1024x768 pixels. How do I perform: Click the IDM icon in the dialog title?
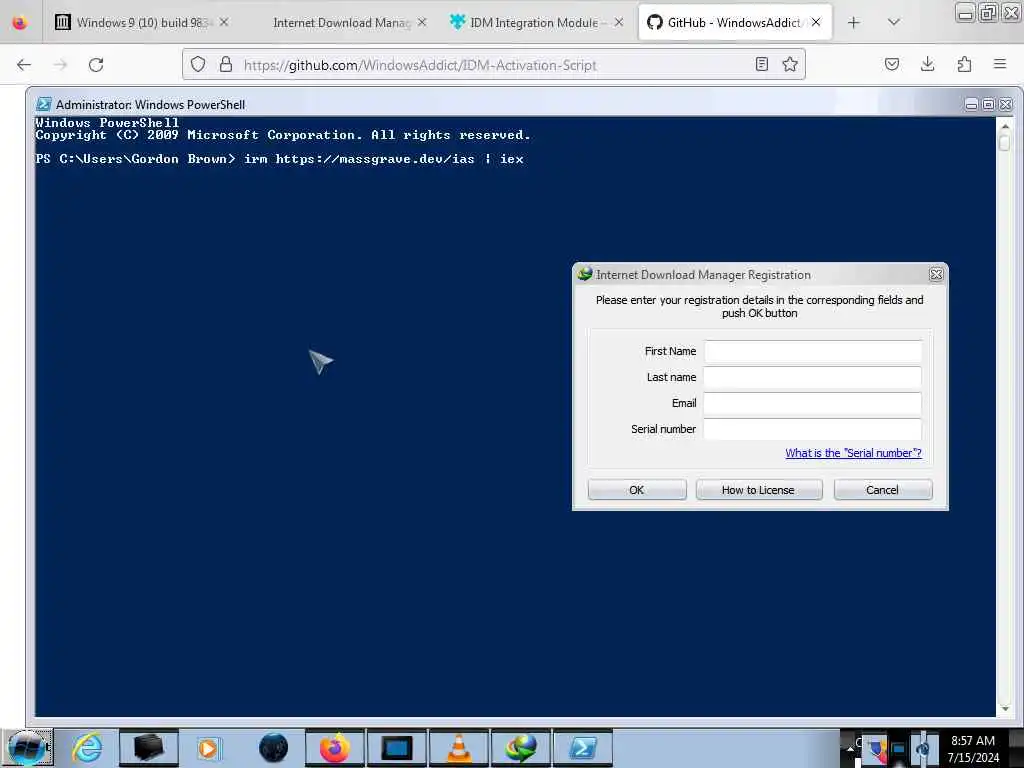(584, 274)
